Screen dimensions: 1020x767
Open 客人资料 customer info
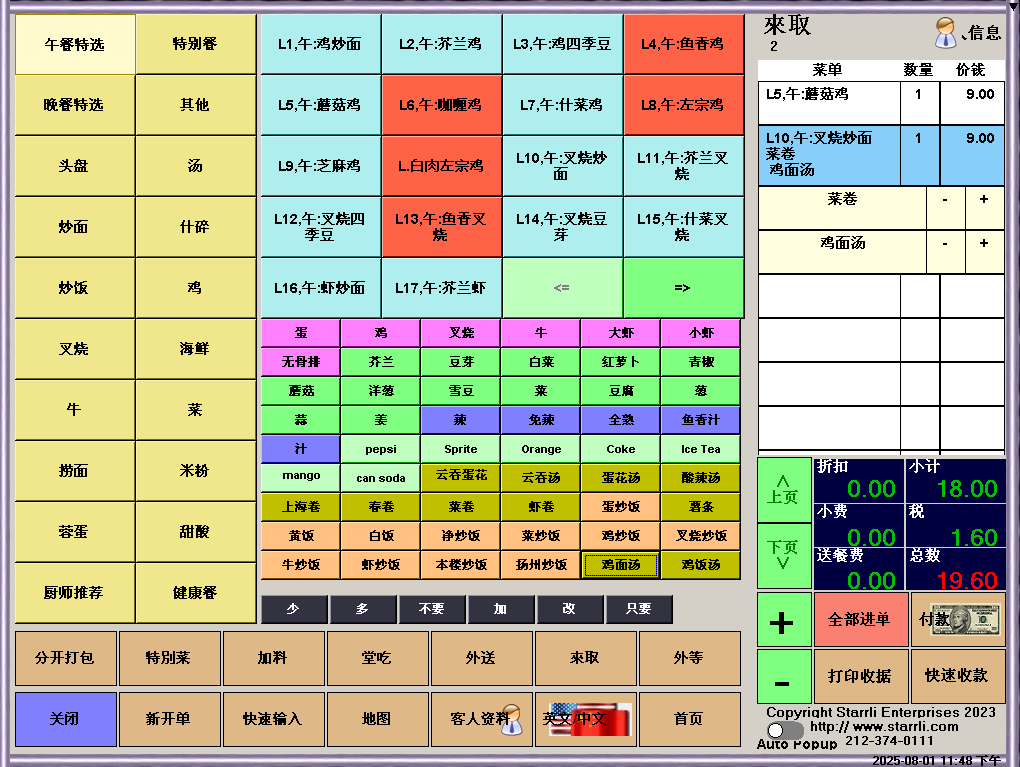(x=483, y=719)
